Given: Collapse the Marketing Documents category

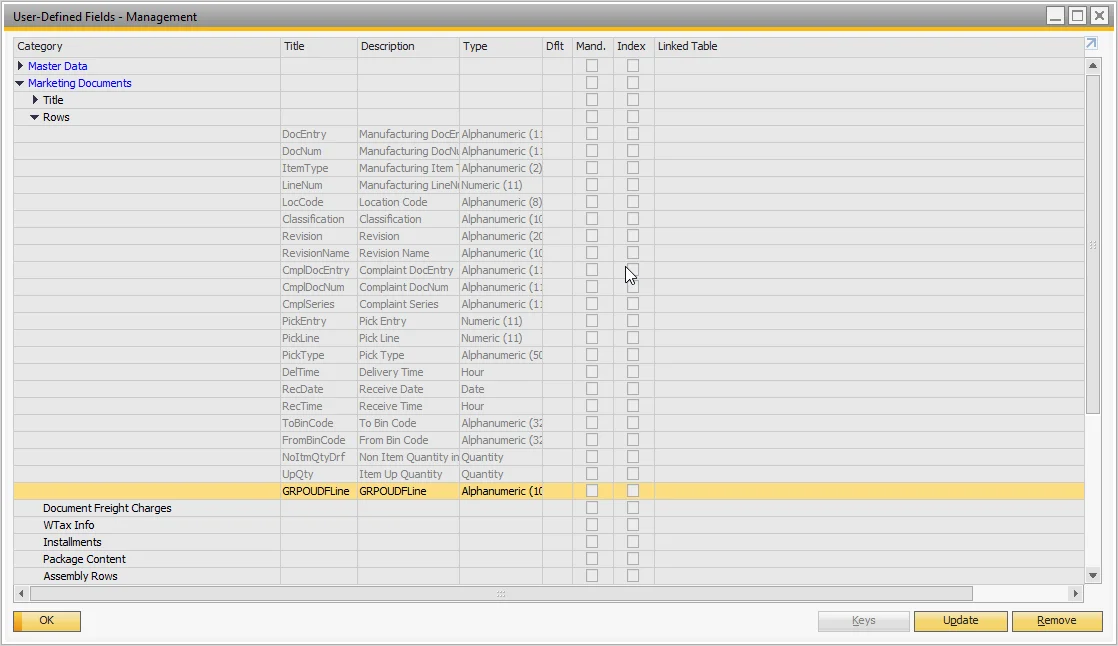Looking at the screenshot, I should click(x=20, y=83).
